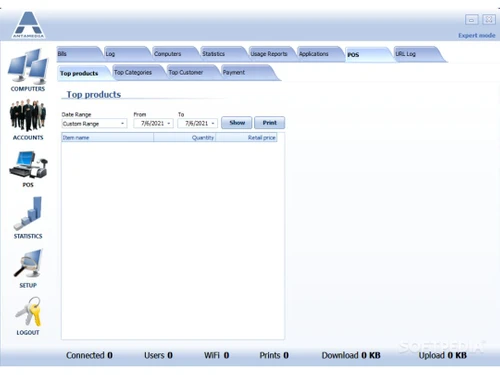Viewport: 500px width, 375px height.
Task: Select the POS tab
Action: click(368, 55)
